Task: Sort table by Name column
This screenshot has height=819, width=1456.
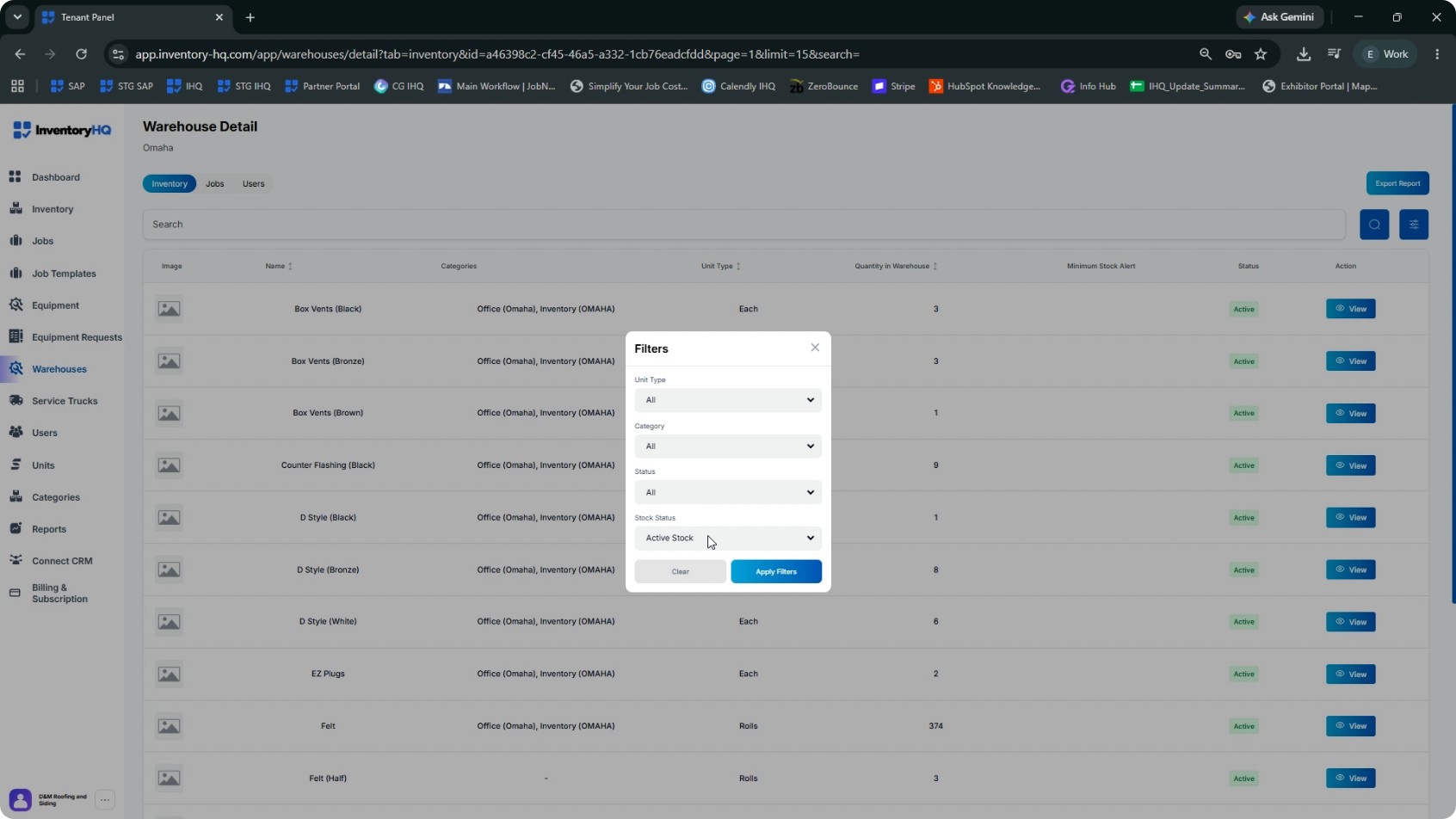Action: tap(279, 266)
